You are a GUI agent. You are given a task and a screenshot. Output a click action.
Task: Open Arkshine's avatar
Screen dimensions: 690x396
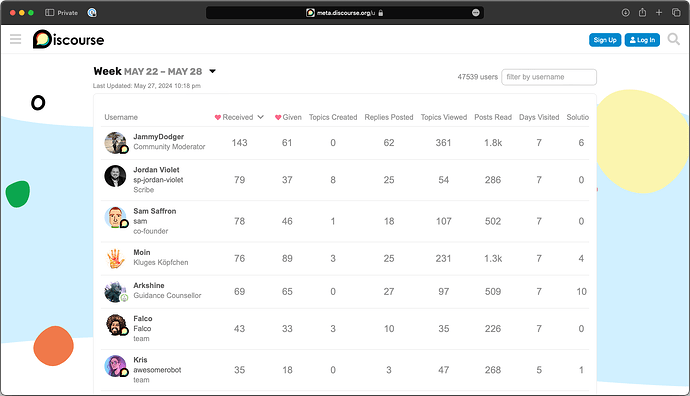tap(115, 291)
